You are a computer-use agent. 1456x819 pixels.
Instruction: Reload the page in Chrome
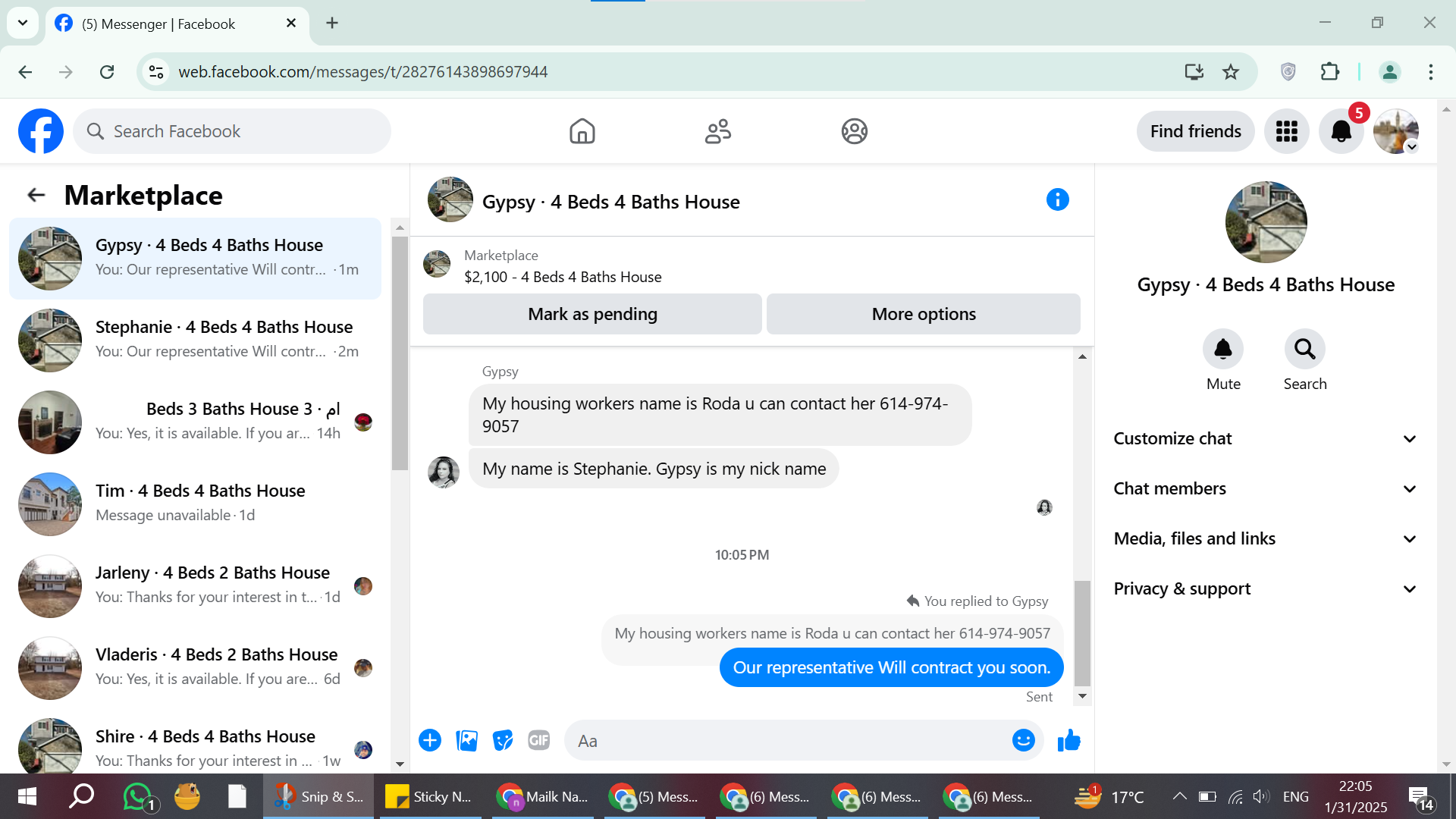[x=107, y=72]
